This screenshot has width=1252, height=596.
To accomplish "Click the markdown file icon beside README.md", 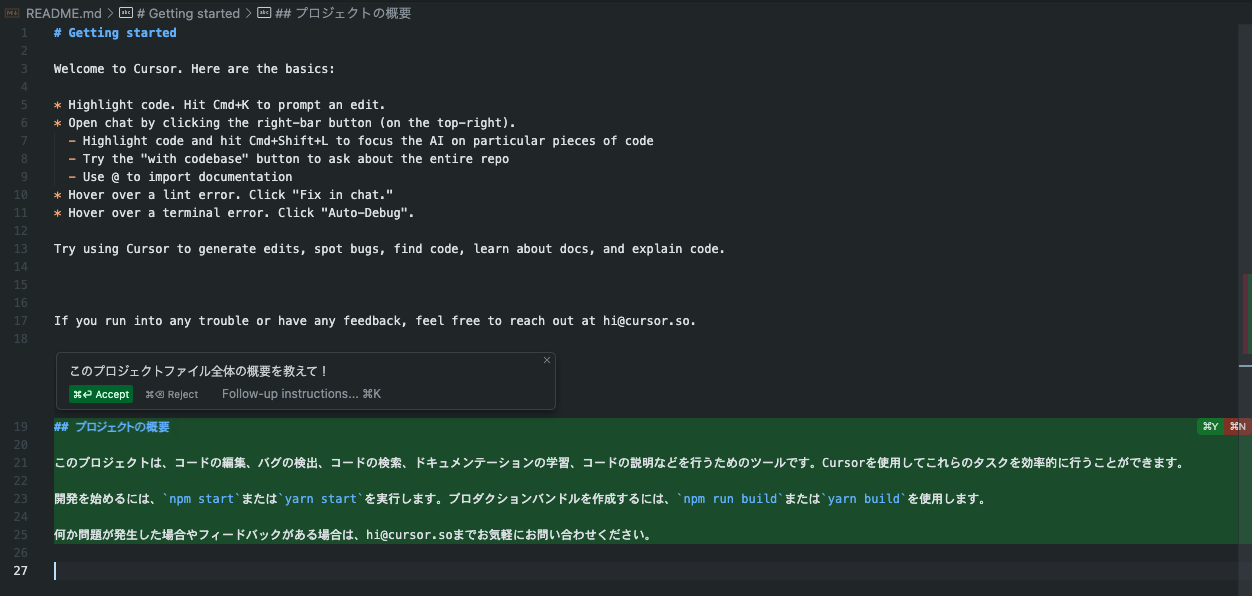I will coord(13,13).
